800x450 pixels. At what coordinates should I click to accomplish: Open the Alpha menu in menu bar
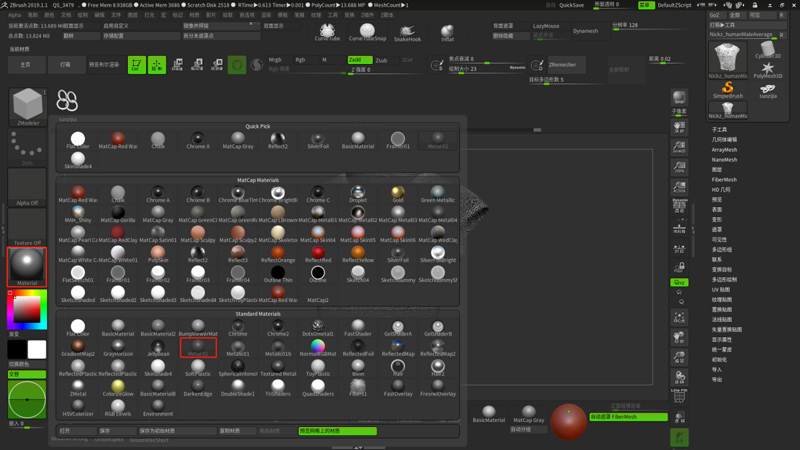14,15
